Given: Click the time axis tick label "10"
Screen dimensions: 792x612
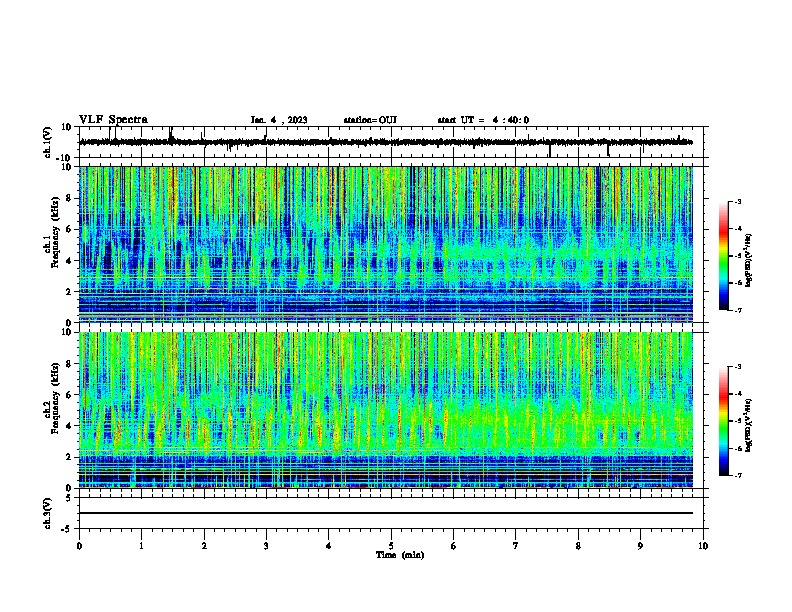Looking at the screenshot, I should point(703,546).
